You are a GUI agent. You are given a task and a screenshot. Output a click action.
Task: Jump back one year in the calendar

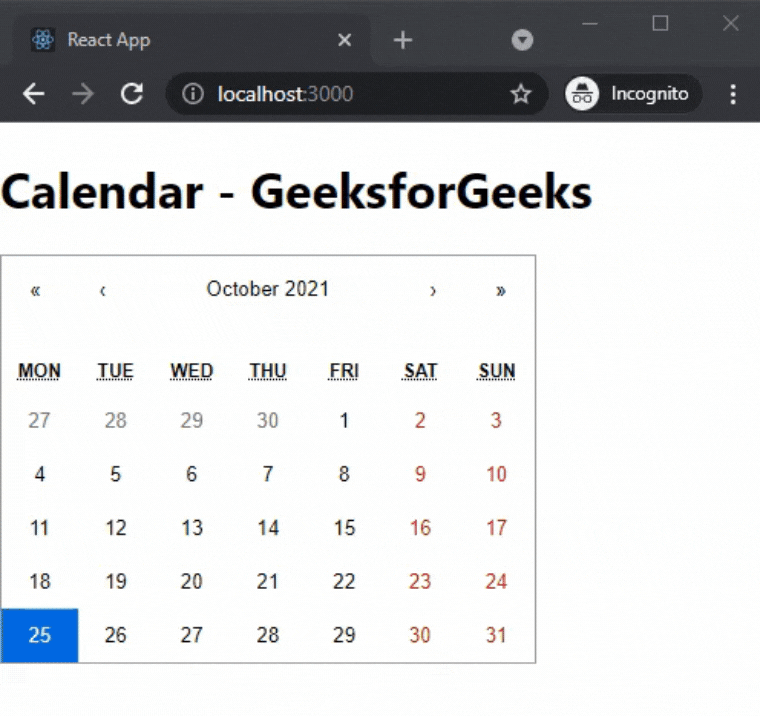tap(36, 290)
